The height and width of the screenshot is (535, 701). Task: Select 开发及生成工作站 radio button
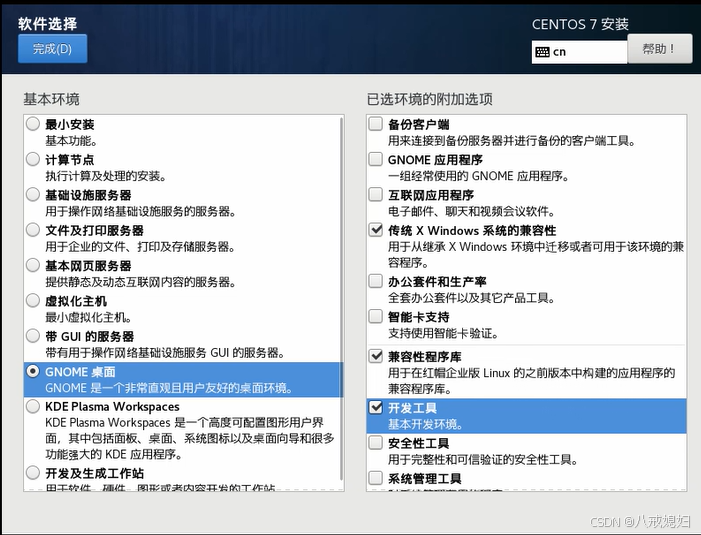(33, 472)
